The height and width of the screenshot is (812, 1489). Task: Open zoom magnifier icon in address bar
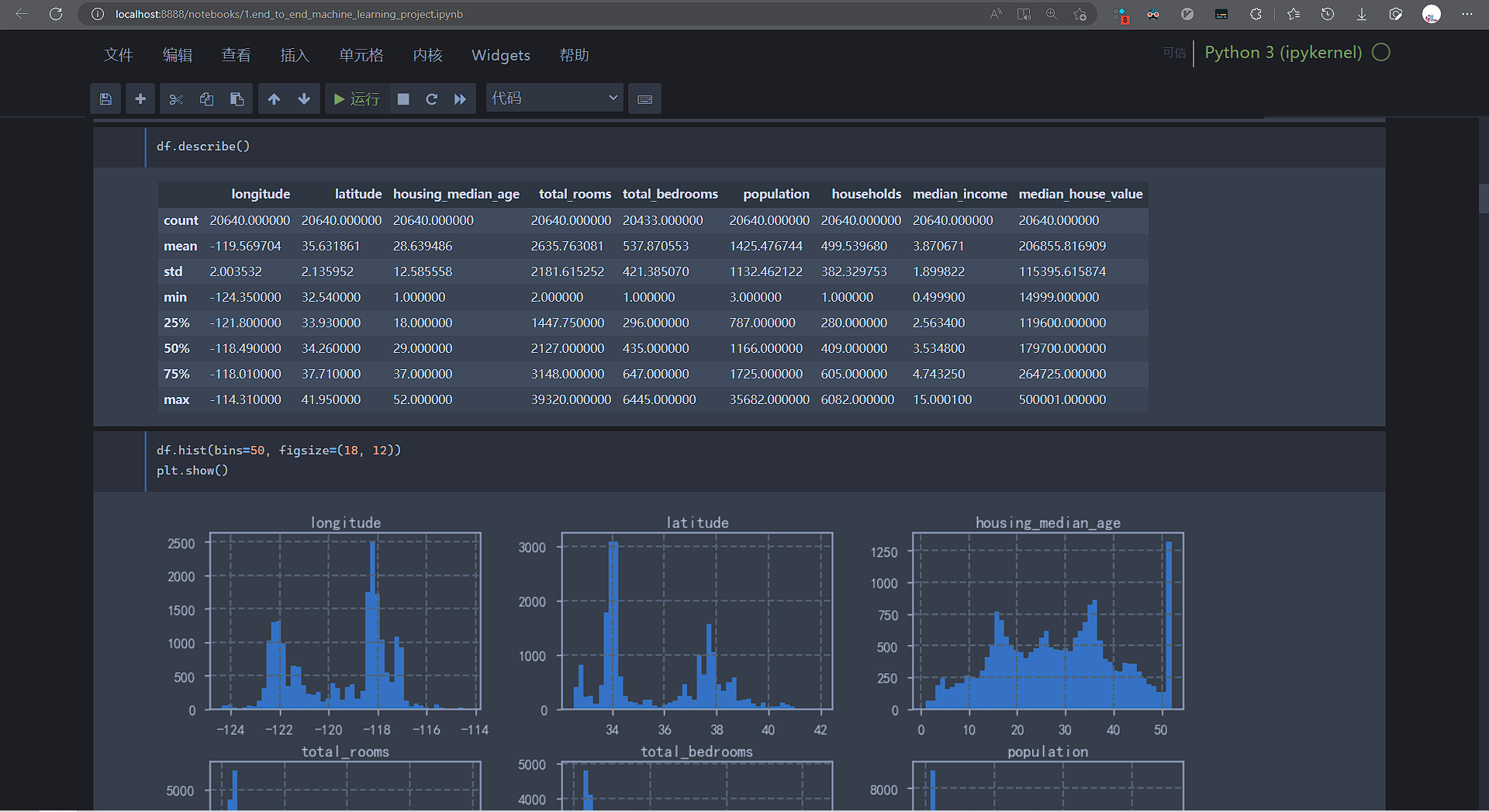pos(1052,14)
